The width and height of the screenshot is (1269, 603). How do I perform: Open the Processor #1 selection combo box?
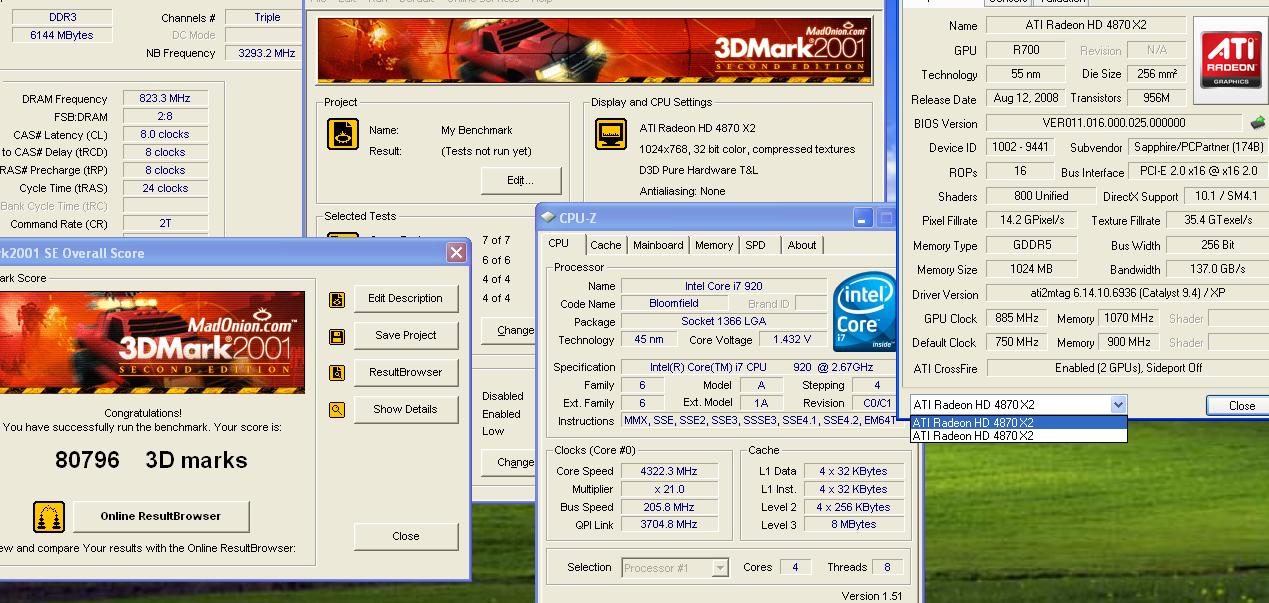point(675,568)
